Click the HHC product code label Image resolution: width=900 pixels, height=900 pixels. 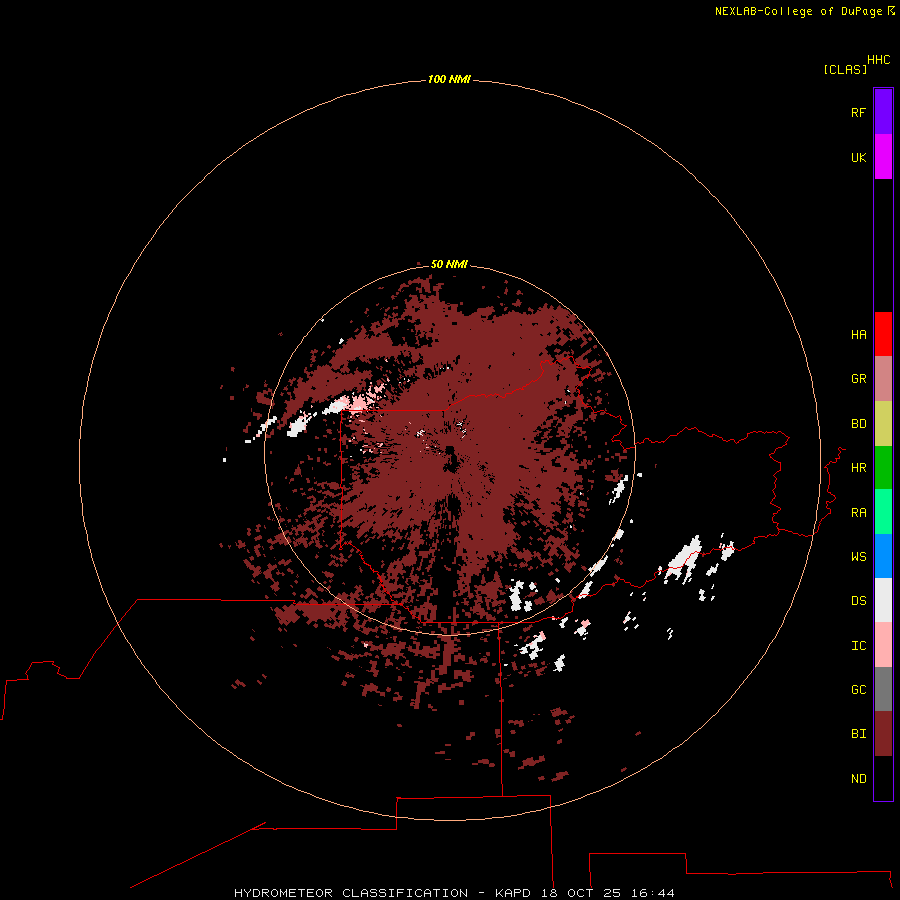click(x=878, y=60)
